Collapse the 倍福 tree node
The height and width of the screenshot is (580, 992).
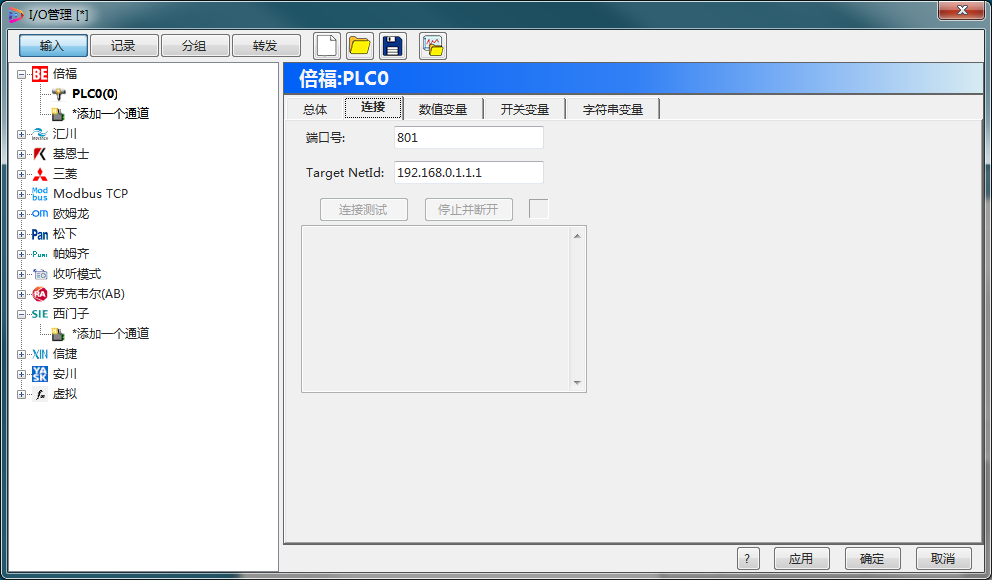(22, 74)
